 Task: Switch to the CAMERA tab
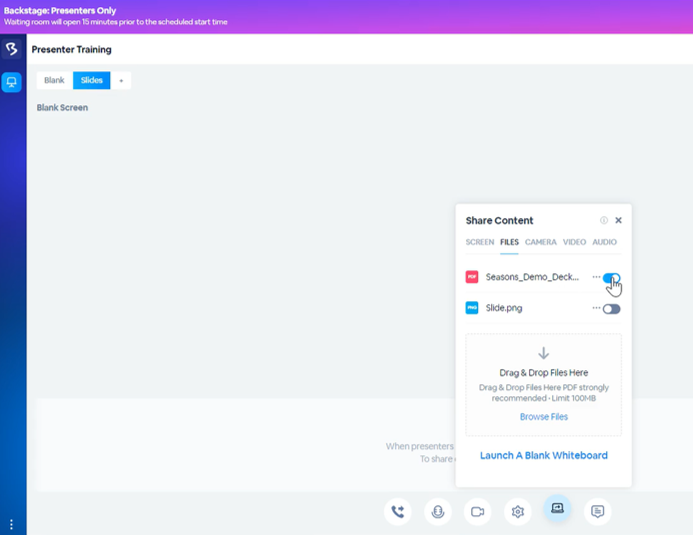tap(541, 242)
